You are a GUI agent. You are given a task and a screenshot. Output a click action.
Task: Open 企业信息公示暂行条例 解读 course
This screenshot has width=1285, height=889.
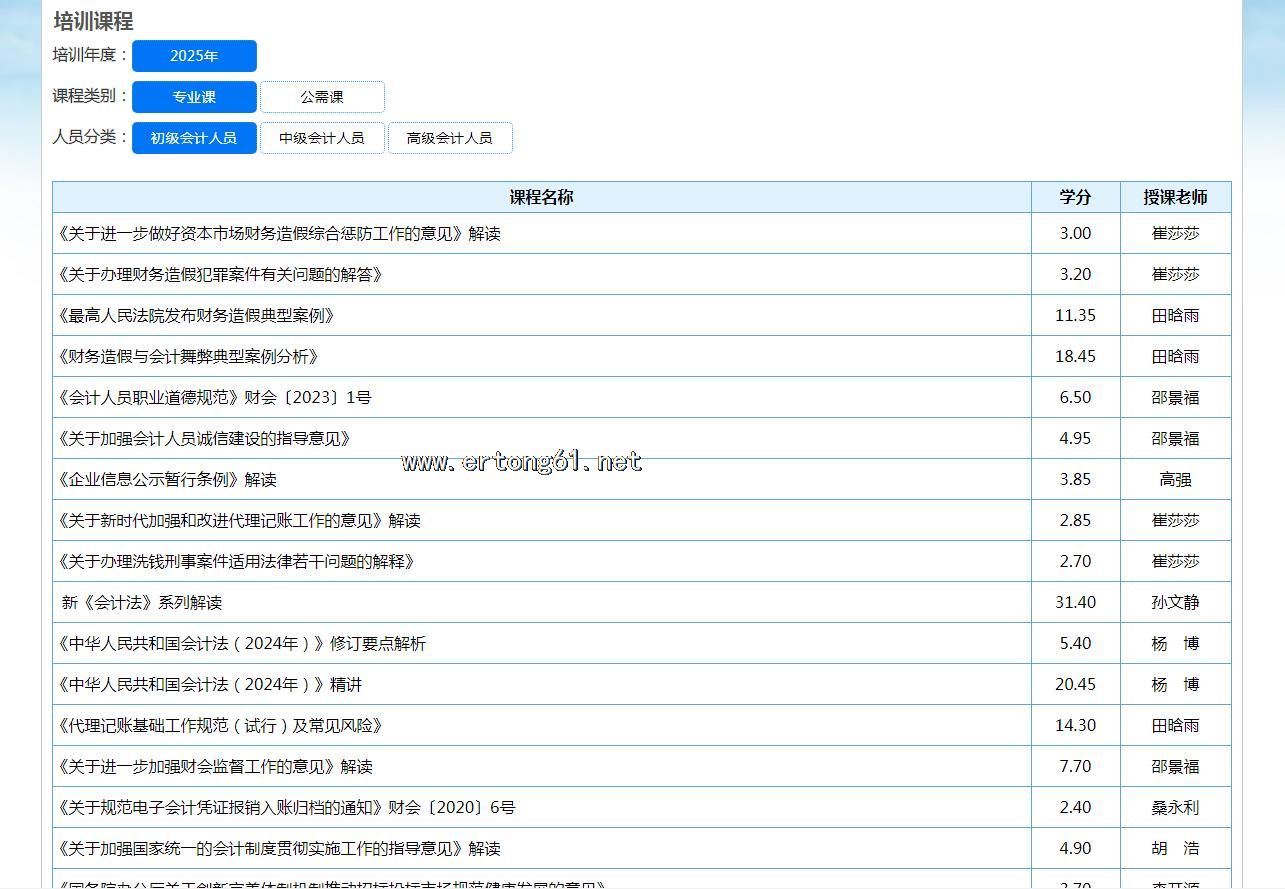[x=168, y=479]
